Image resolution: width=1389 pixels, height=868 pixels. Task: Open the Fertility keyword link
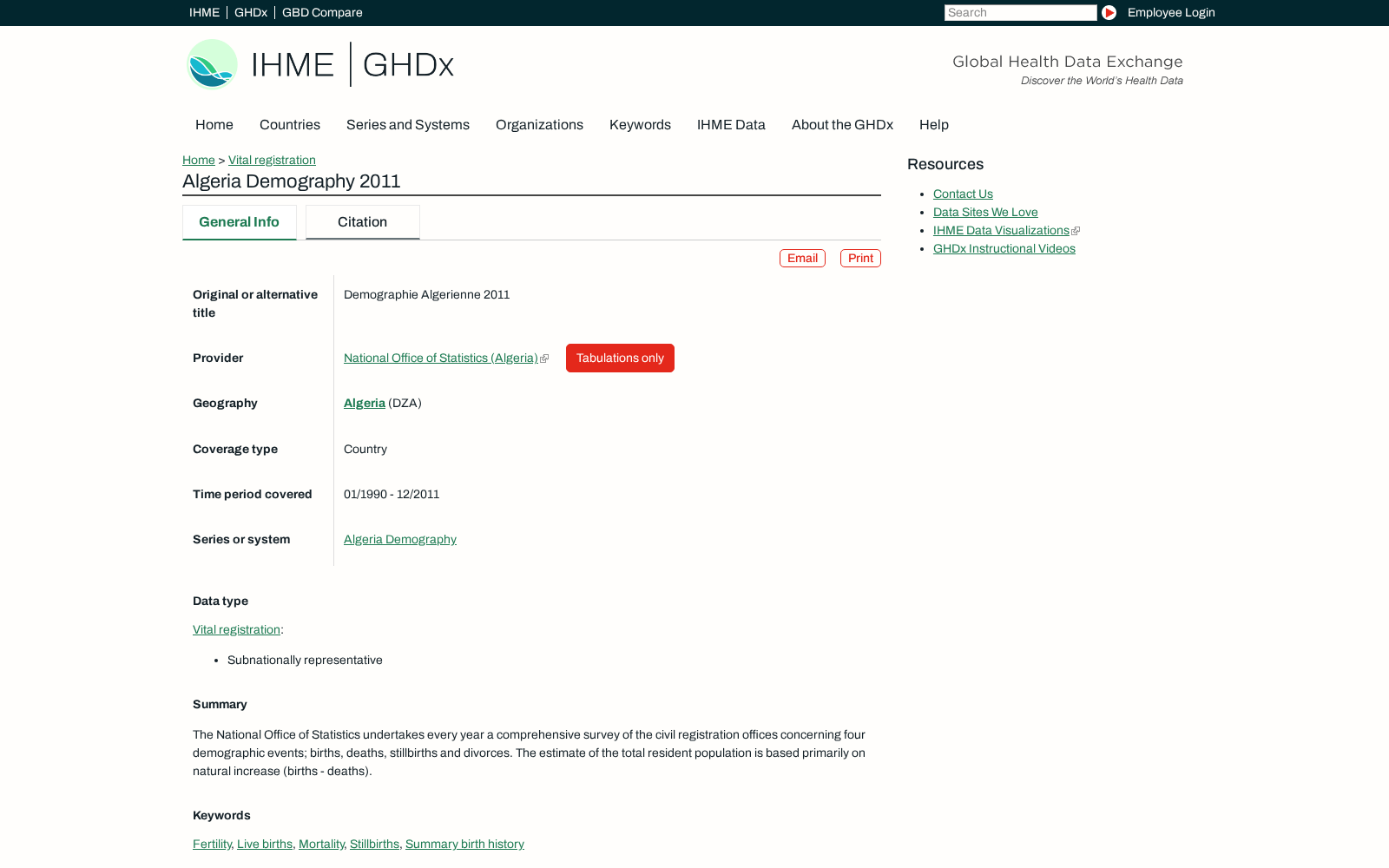pyautogui.click(x=212, y=845)
